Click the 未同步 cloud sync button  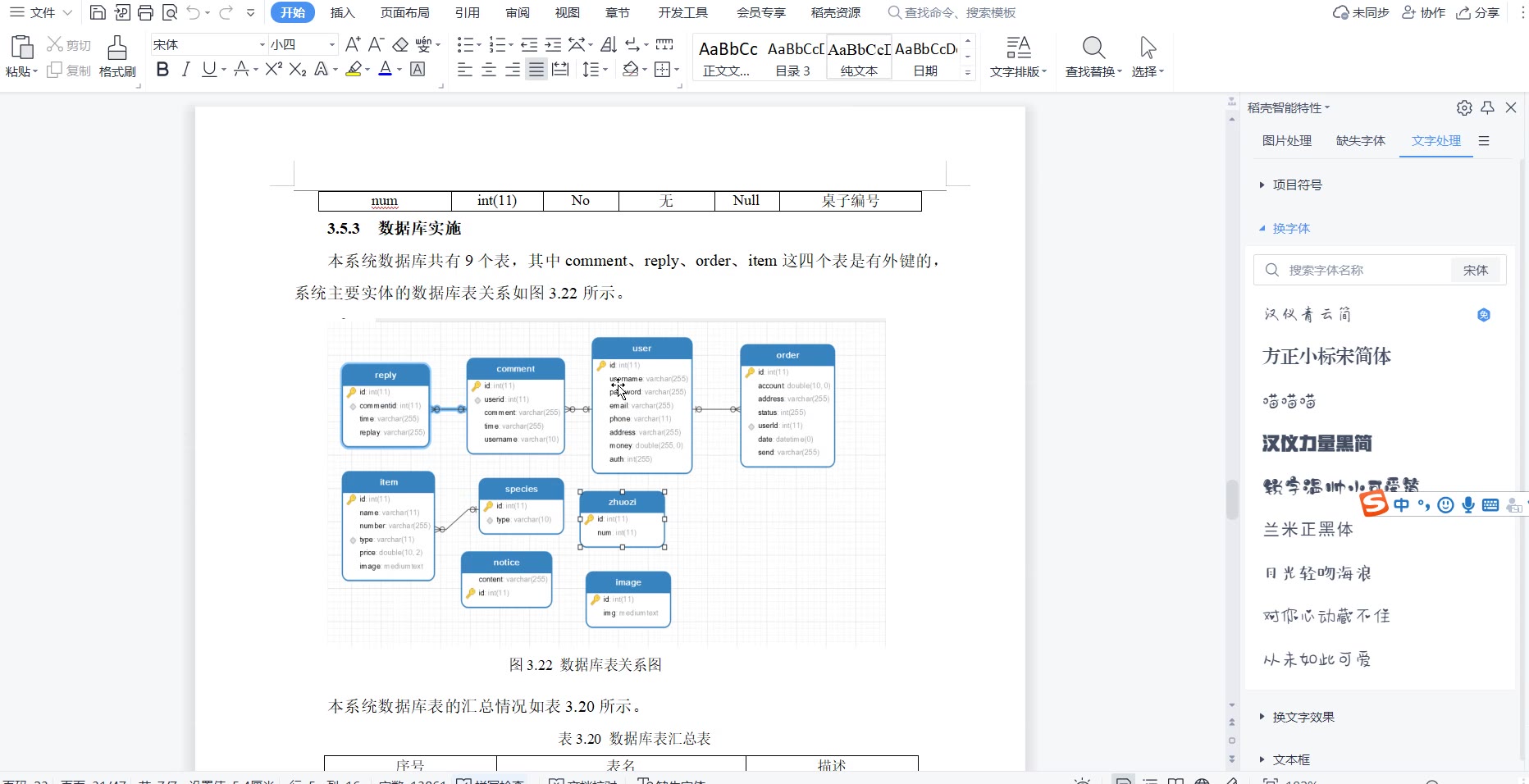[1361, 12]
